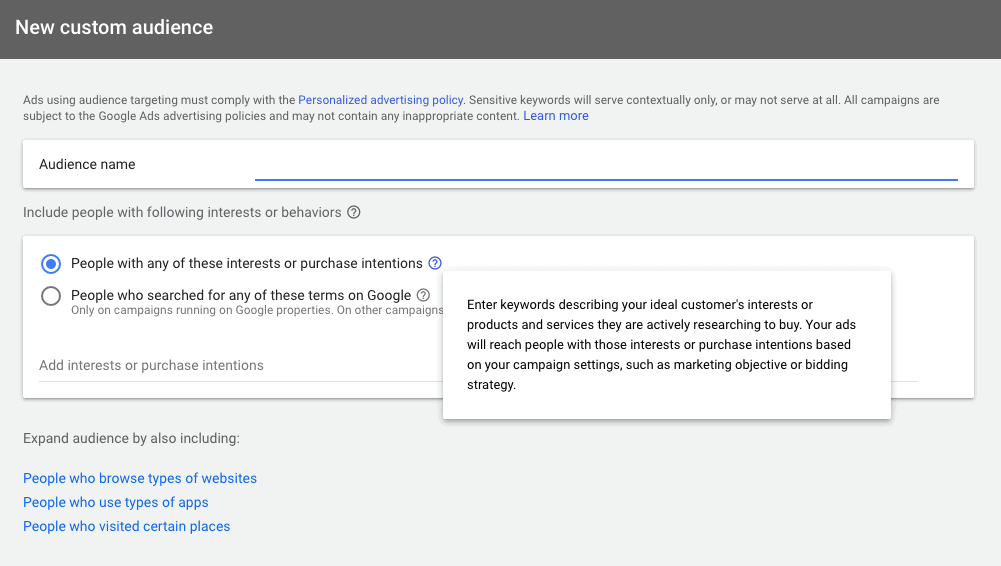Expand People who visited certain places
The width and height of the screenshot is (1001, 566).
pyautogui.click(x=127, y=526)
